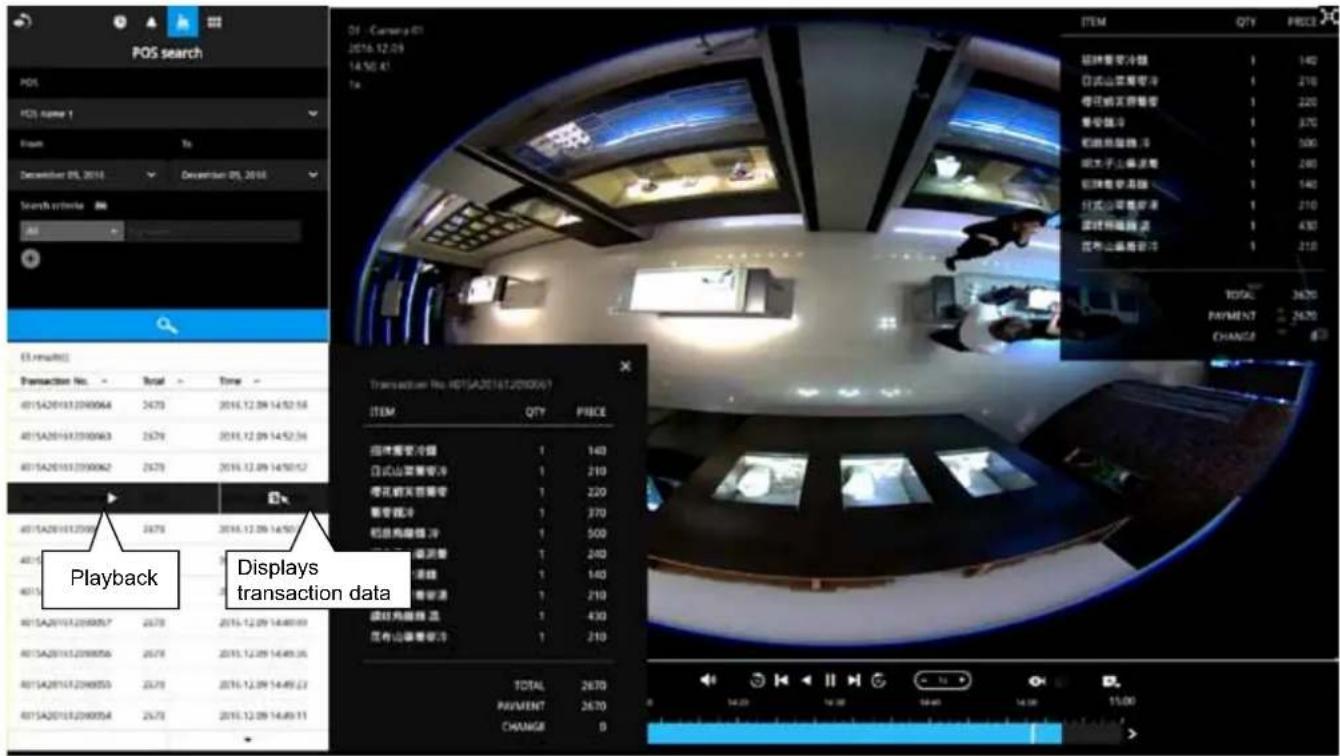Select the transaction row ending in 0062
This screenshot has width=1340, height=756.
(x=167, y=466)
